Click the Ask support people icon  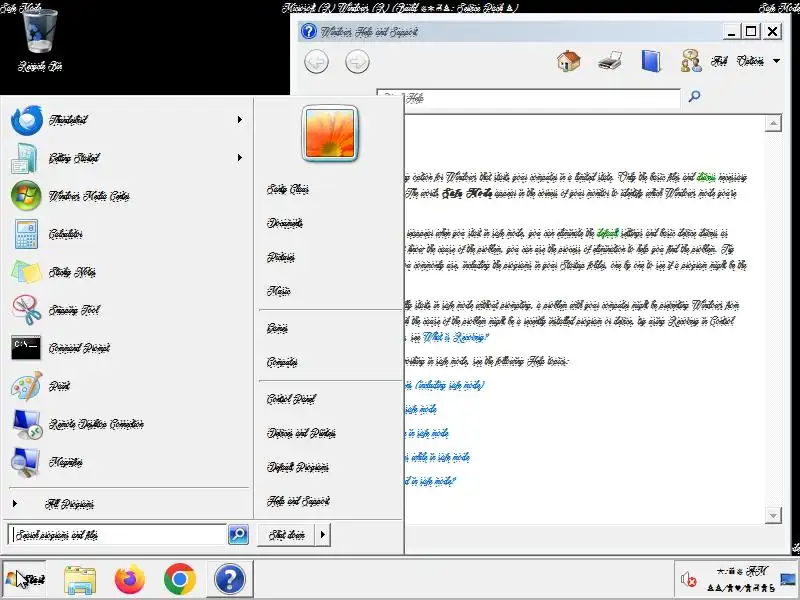(691, 61)
